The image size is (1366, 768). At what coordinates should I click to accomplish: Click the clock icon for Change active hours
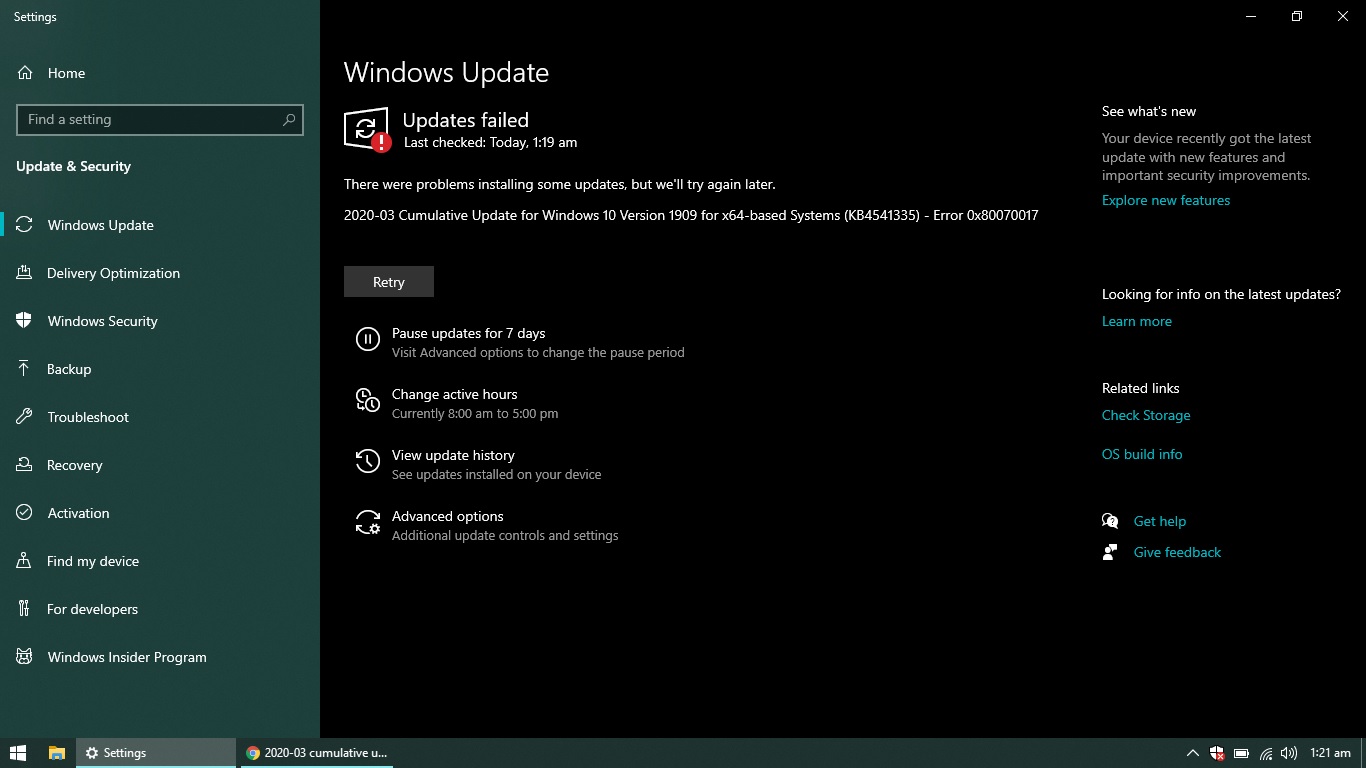(x=368, y=401)
